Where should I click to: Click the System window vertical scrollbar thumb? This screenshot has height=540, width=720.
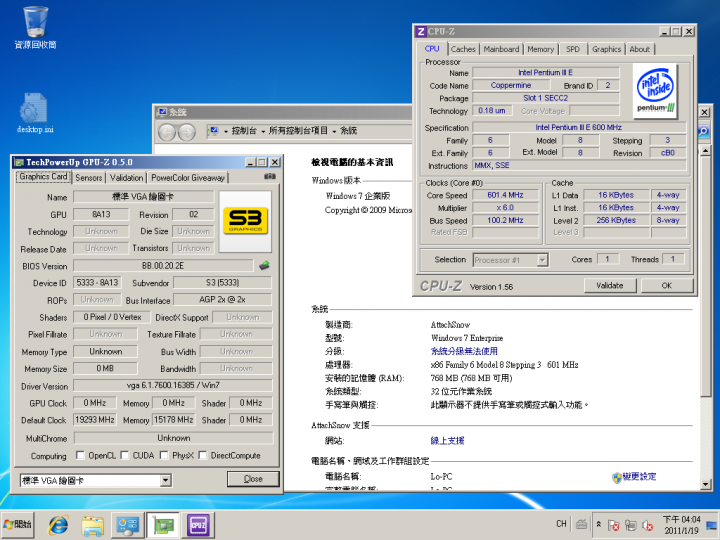(705, 276)
